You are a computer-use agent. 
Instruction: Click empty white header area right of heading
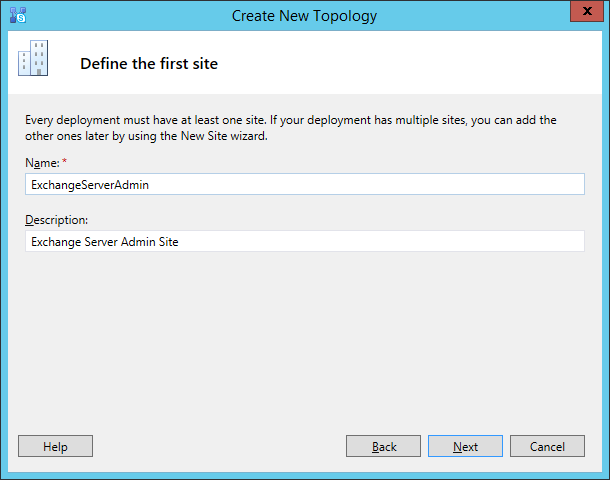[408, 62]
